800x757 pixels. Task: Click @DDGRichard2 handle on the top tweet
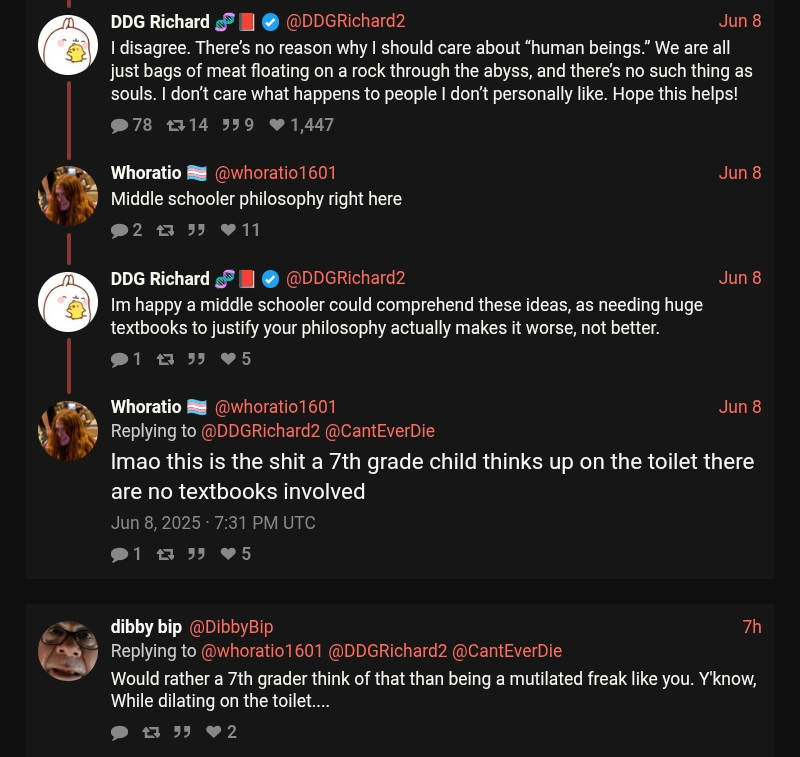click(346, 21)
